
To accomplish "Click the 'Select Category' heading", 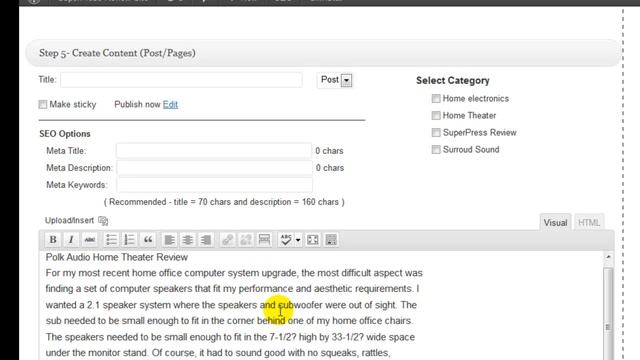I will 453,80.
